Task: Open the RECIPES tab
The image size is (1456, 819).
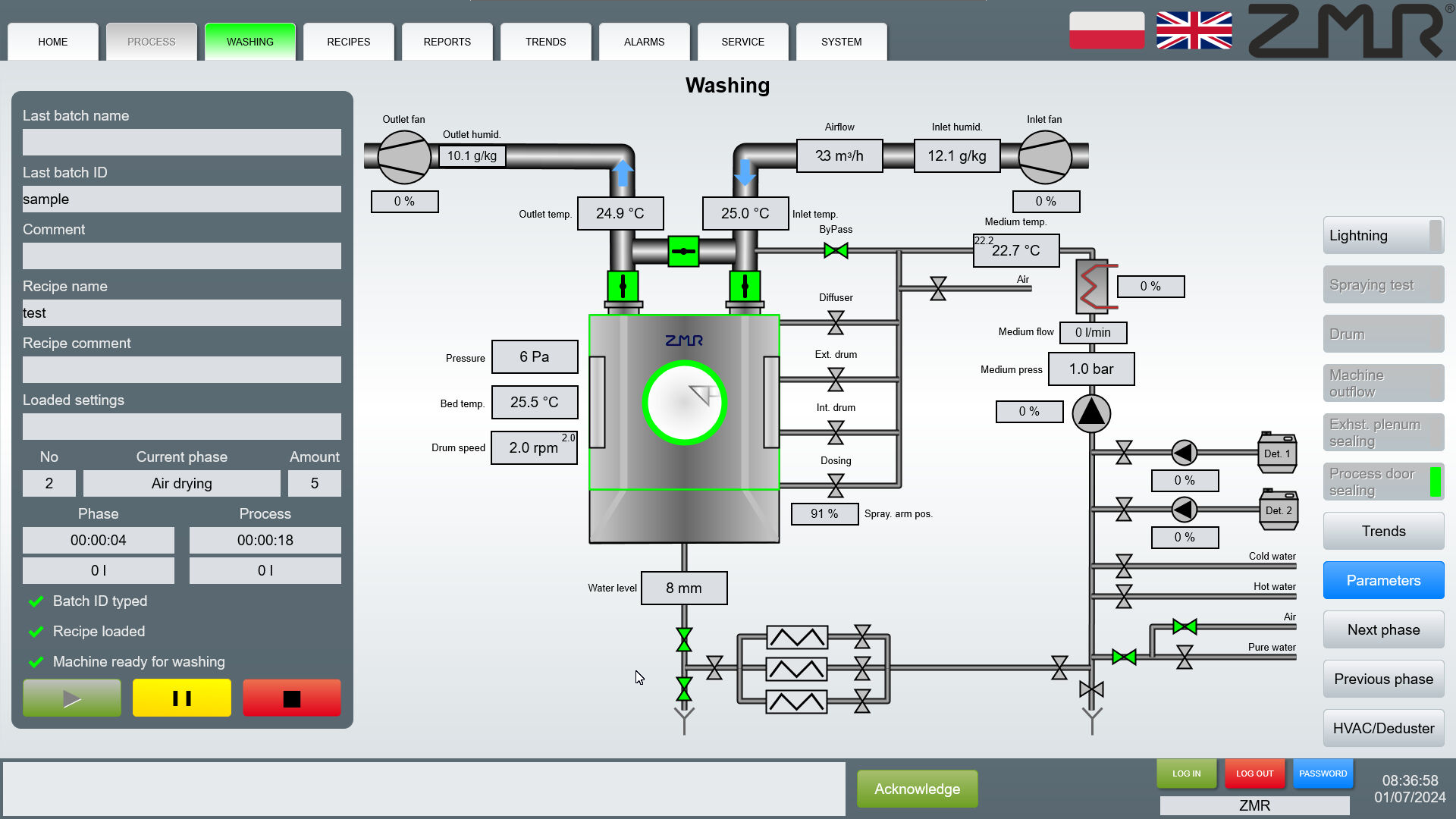Action: pyautogui.click(x=348, y=42)
